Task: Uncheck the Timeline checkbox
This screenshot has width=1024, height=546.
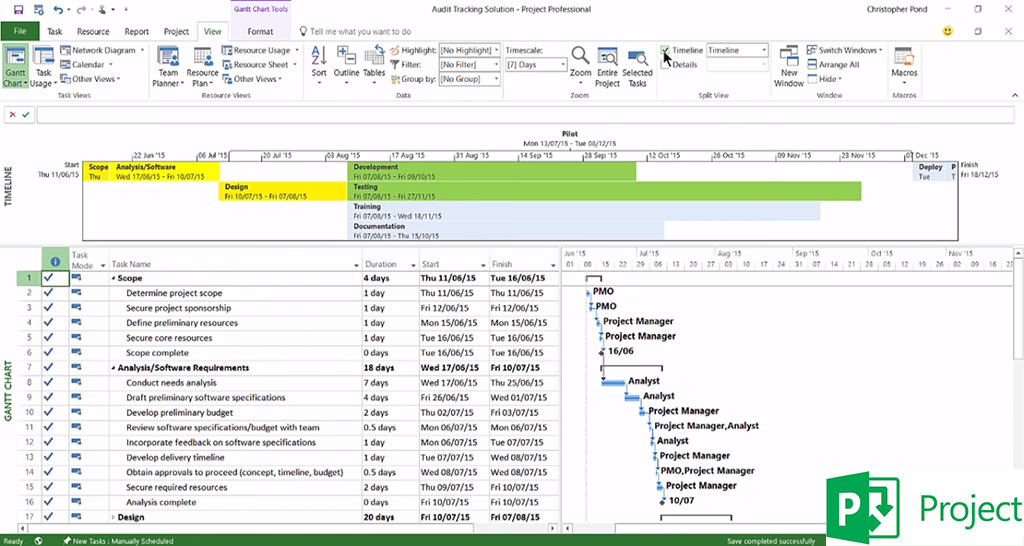Action: pyautogui.click(x=666, y=50)
